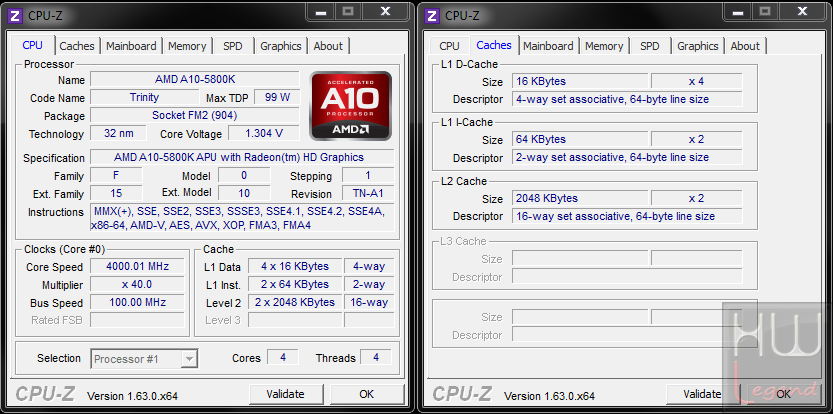Viewport: 833px width, 414px height.
Task: Click the Cores count field
Action: tap(283, 358)
